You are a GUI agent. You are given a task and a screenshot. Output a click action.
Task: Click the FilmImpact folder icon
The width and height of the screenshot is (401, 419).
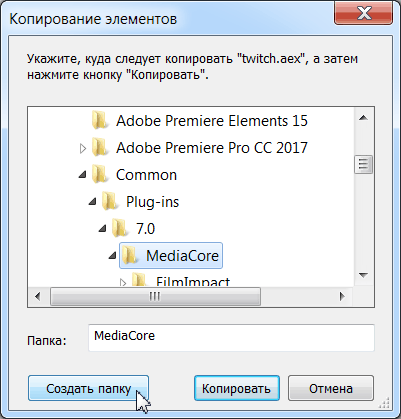(140, 279)
